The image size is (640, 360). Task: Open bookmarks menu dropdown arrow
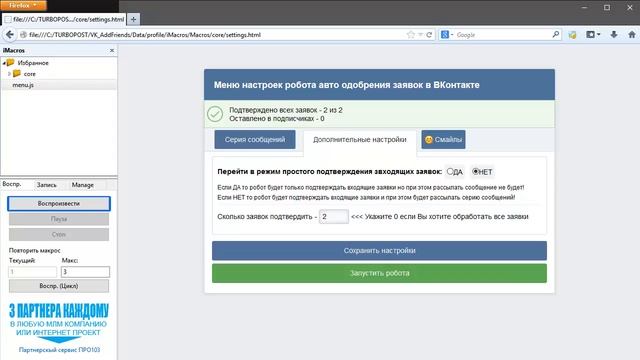tap(599, 35)
